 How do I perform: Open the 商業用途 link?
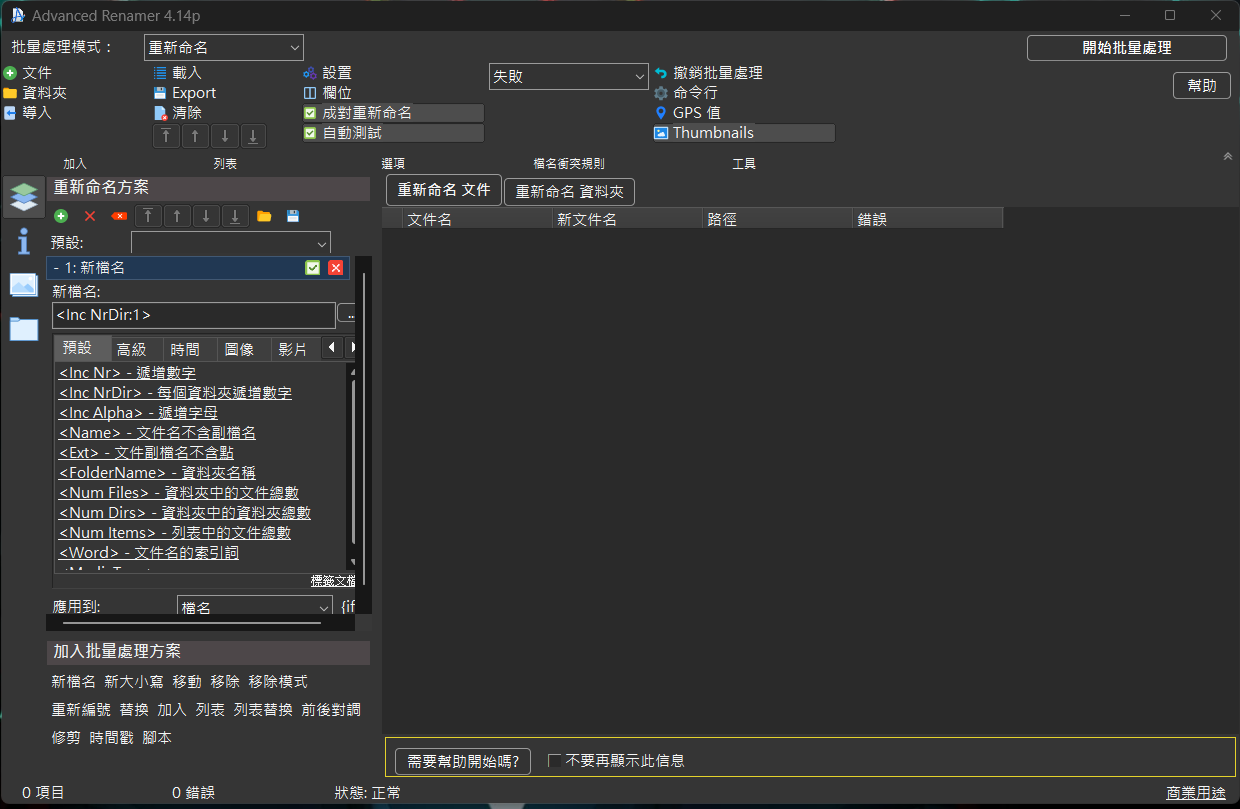[x=1196, y=792]
